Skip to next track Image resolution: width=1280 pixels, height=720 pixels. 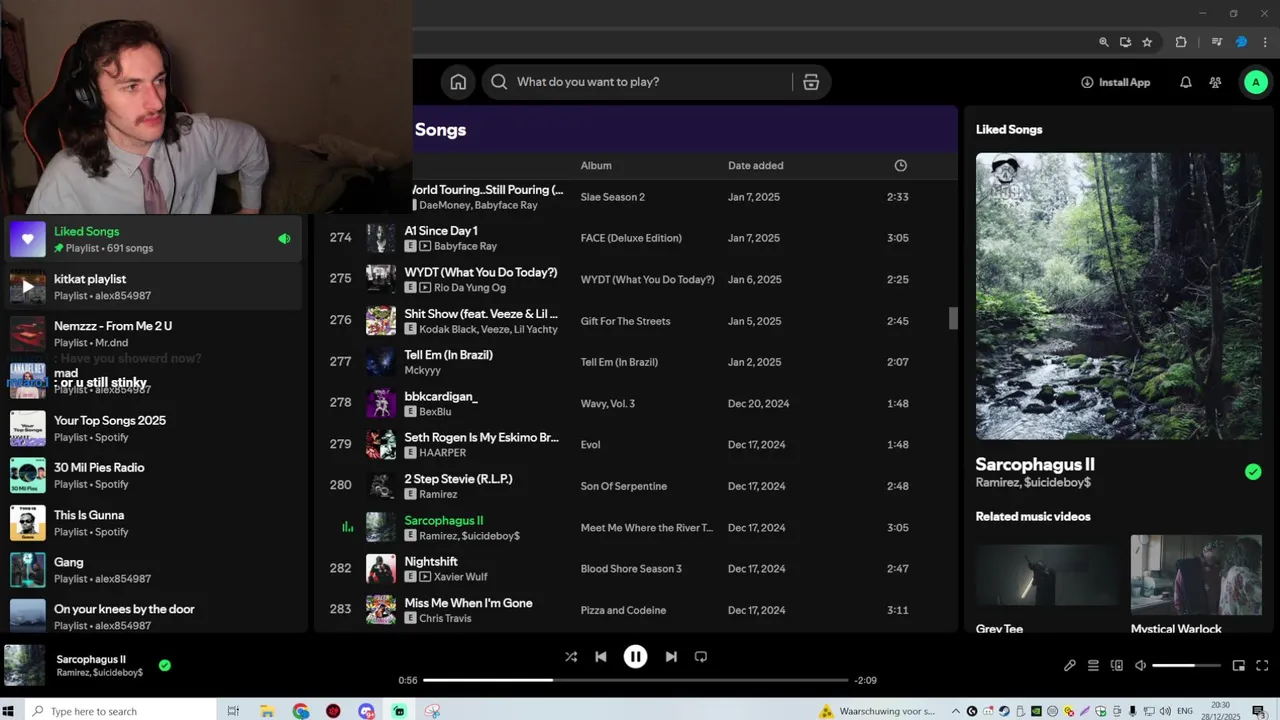coord(671,657)
